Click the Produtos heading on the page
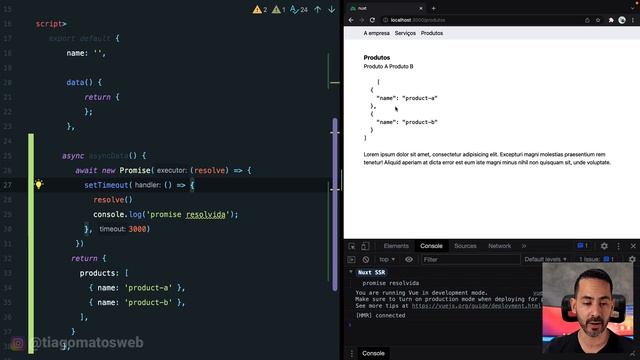The width and height of the screenshot is (640, 360). [377, 58]
